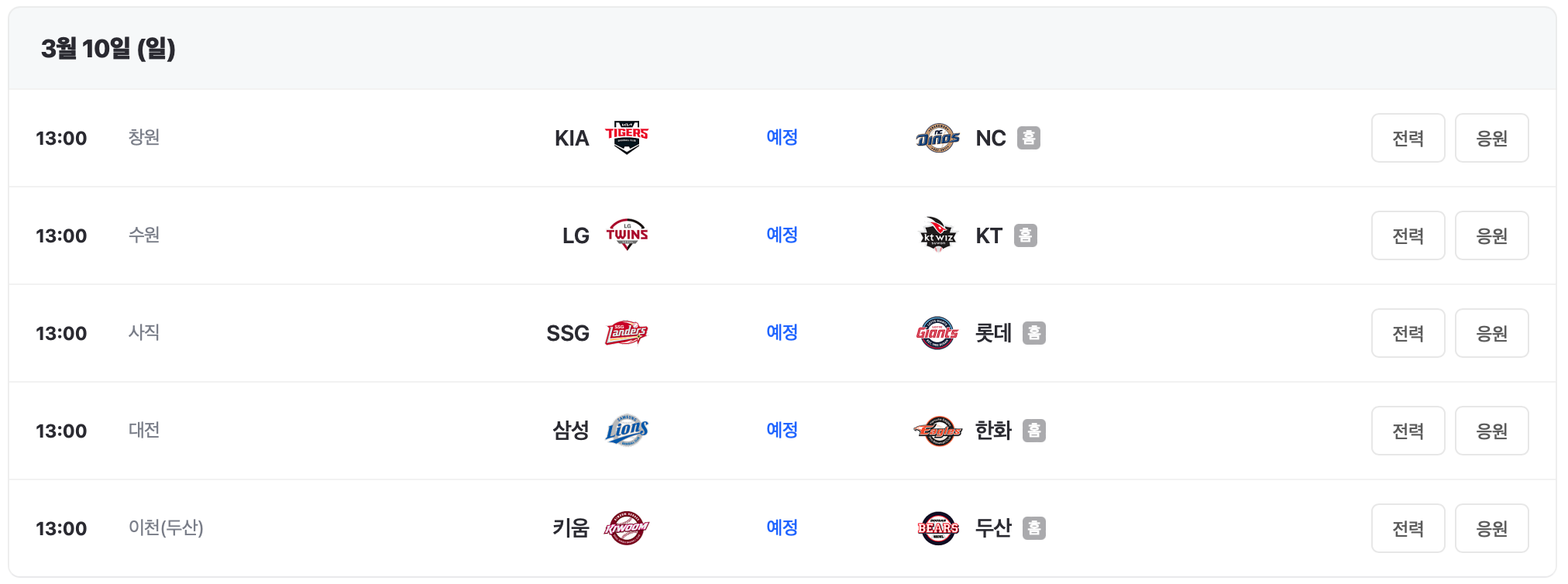Screen dimensions: 1568x584
Task: Click the LG Twins logo
Action: 627,235
